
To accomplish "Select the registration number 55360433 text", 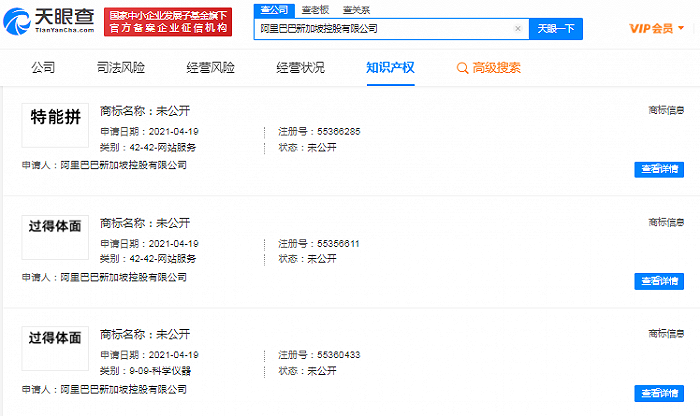I will coord(339,355).
